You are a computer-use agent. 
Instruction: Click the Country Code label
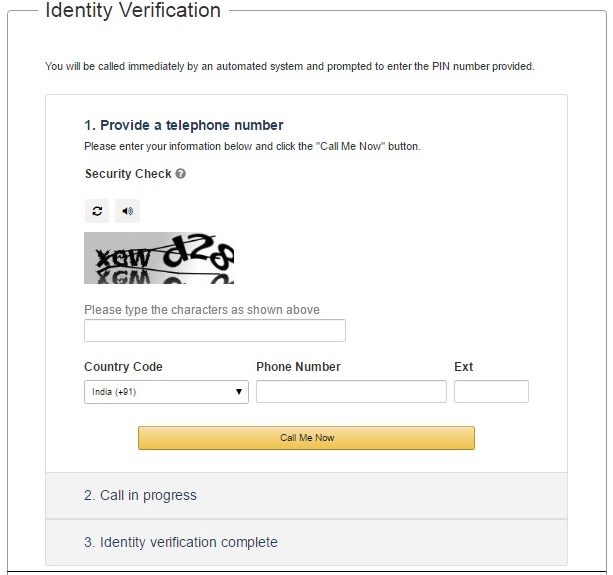tap(123, 367)
